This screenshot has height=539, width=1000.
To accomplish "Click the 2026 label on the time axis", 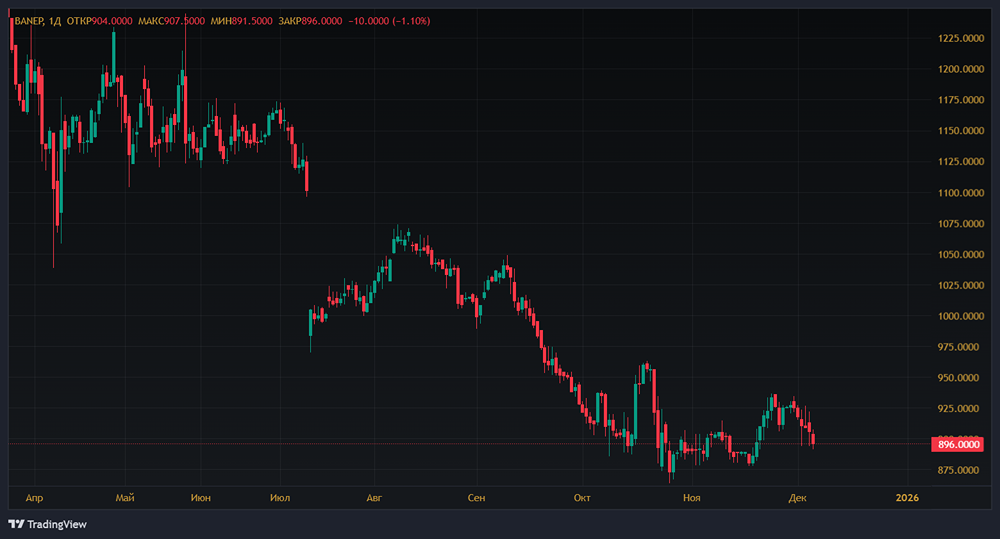I will [907, 497].
